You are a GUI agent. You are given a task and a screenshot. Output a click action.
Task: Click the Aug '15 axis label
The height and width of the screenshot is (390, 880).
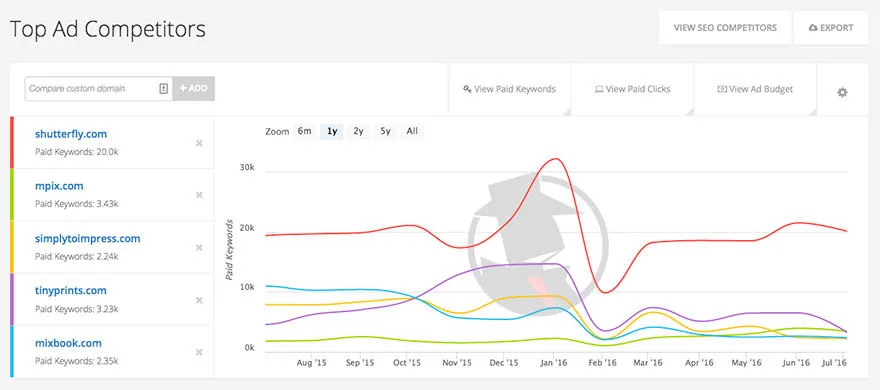312,363
